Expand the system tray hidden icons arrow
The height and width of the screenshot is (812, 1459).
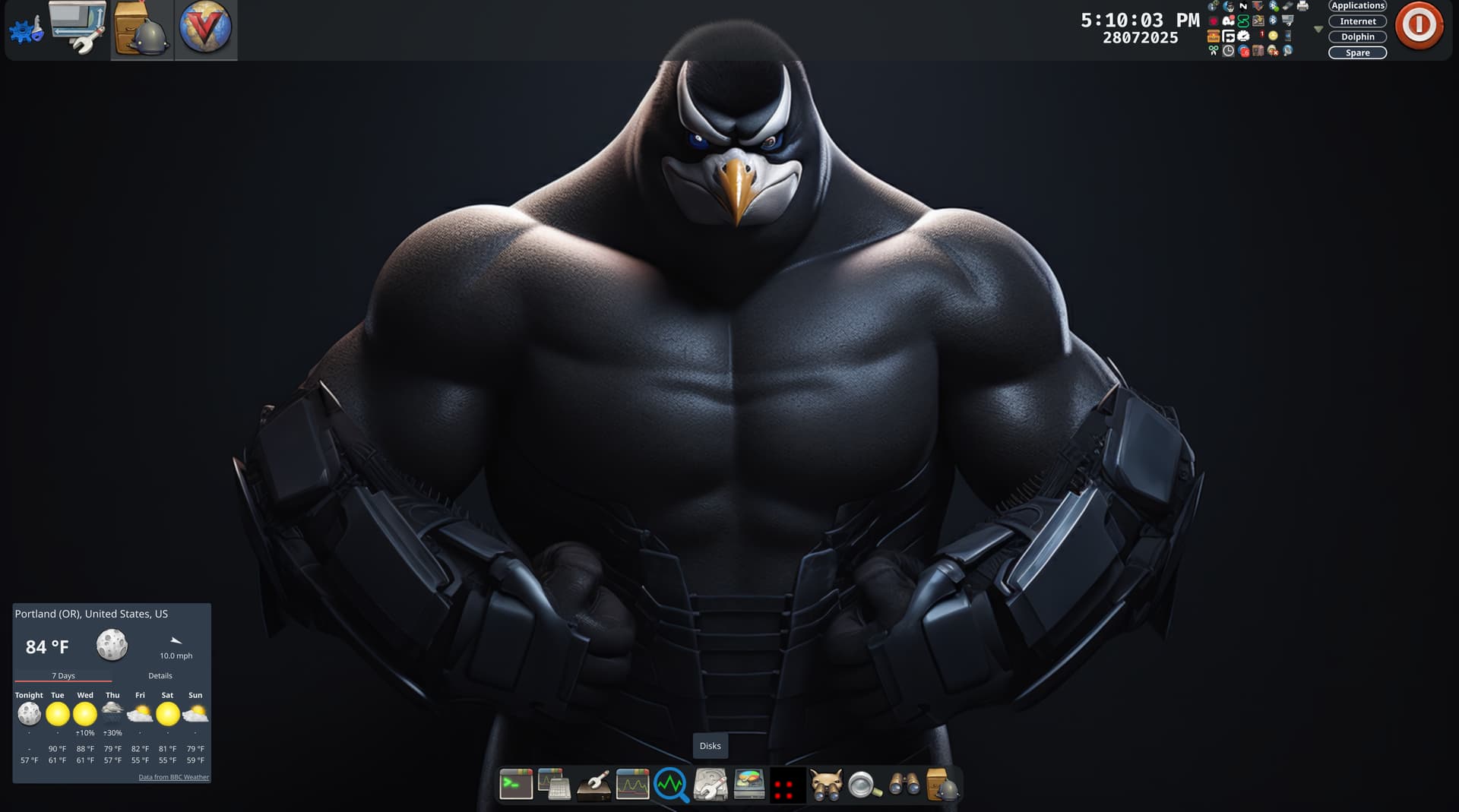coord(1318,29)
